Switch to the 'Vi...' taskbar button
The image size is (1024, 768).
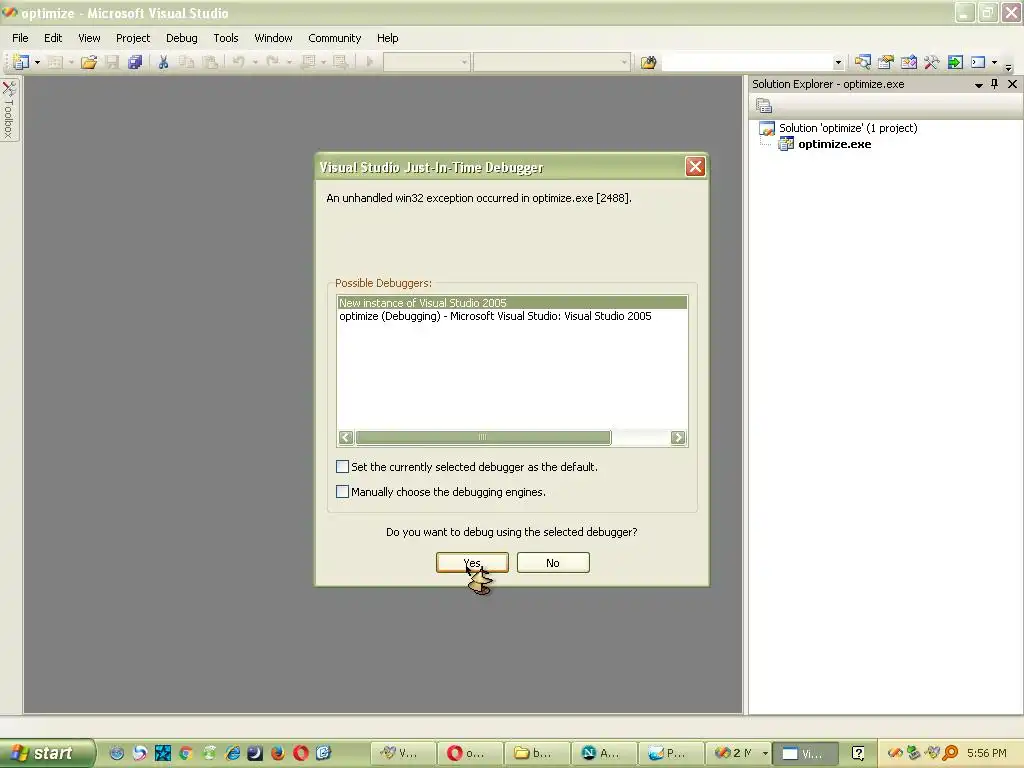(x=807, y=754)
